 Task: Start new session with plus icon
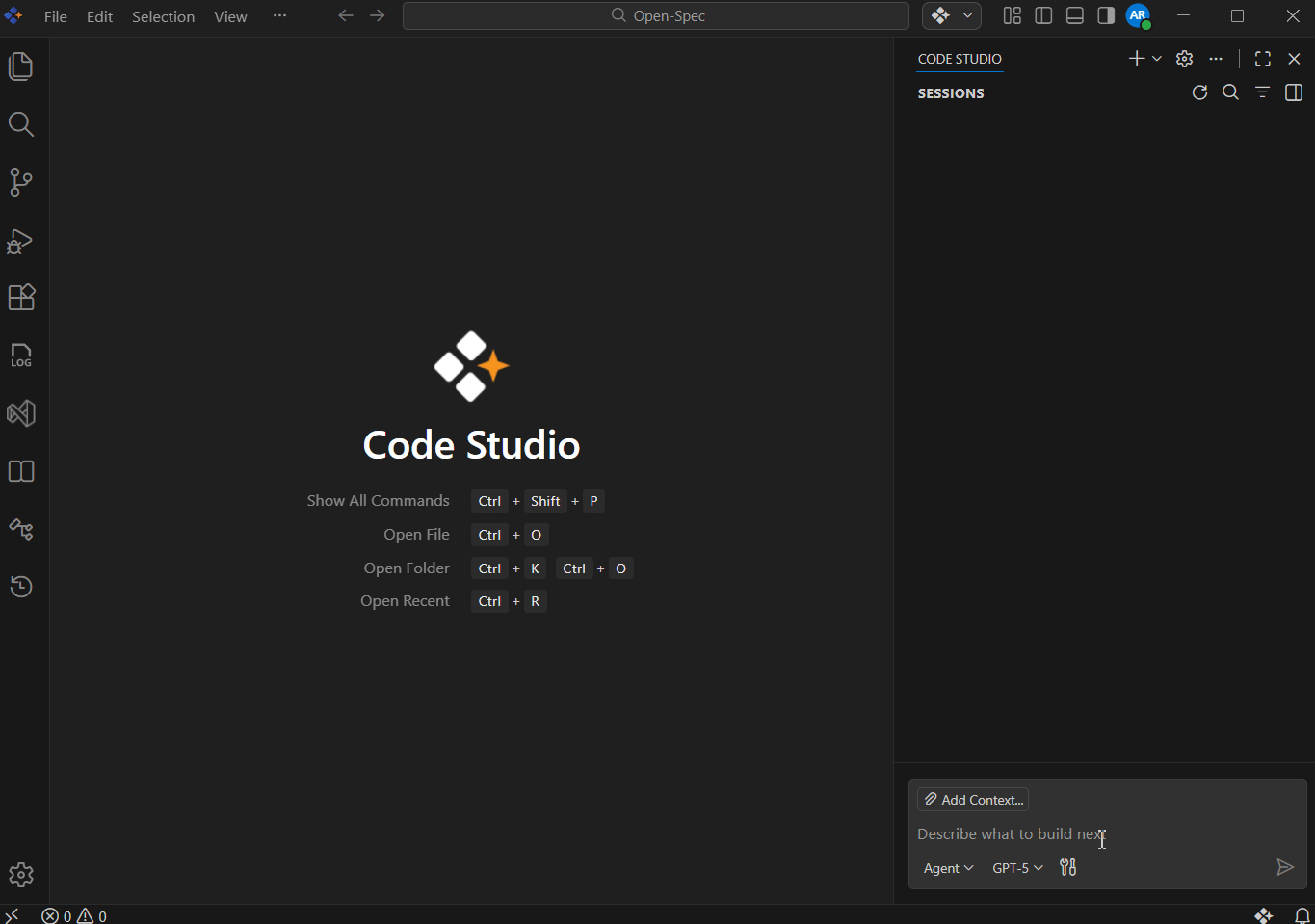point(1137,59)
